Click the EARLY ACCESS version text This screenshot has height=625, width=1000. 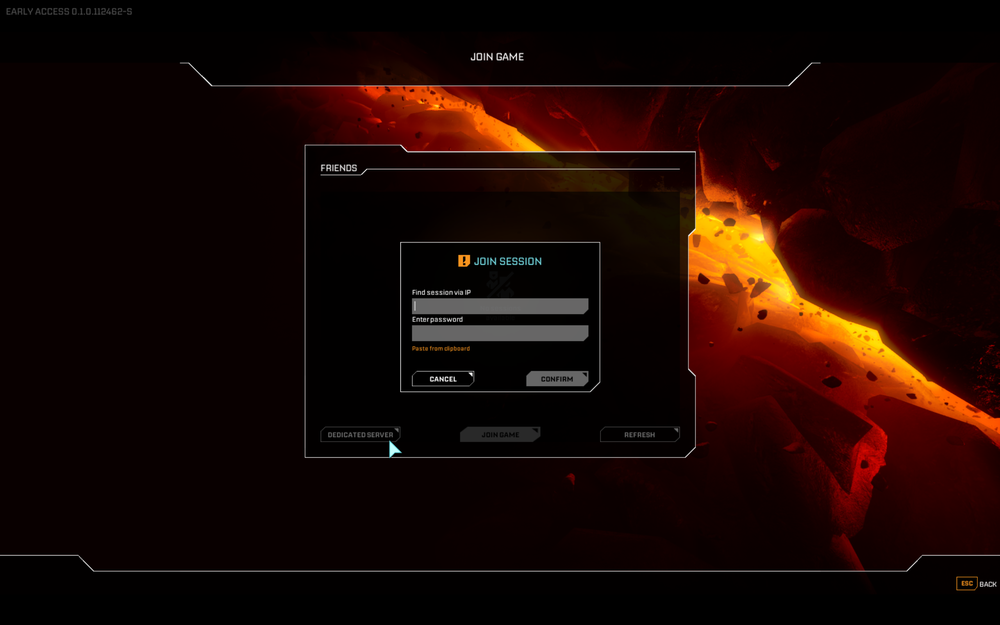[x=66, y=11]
